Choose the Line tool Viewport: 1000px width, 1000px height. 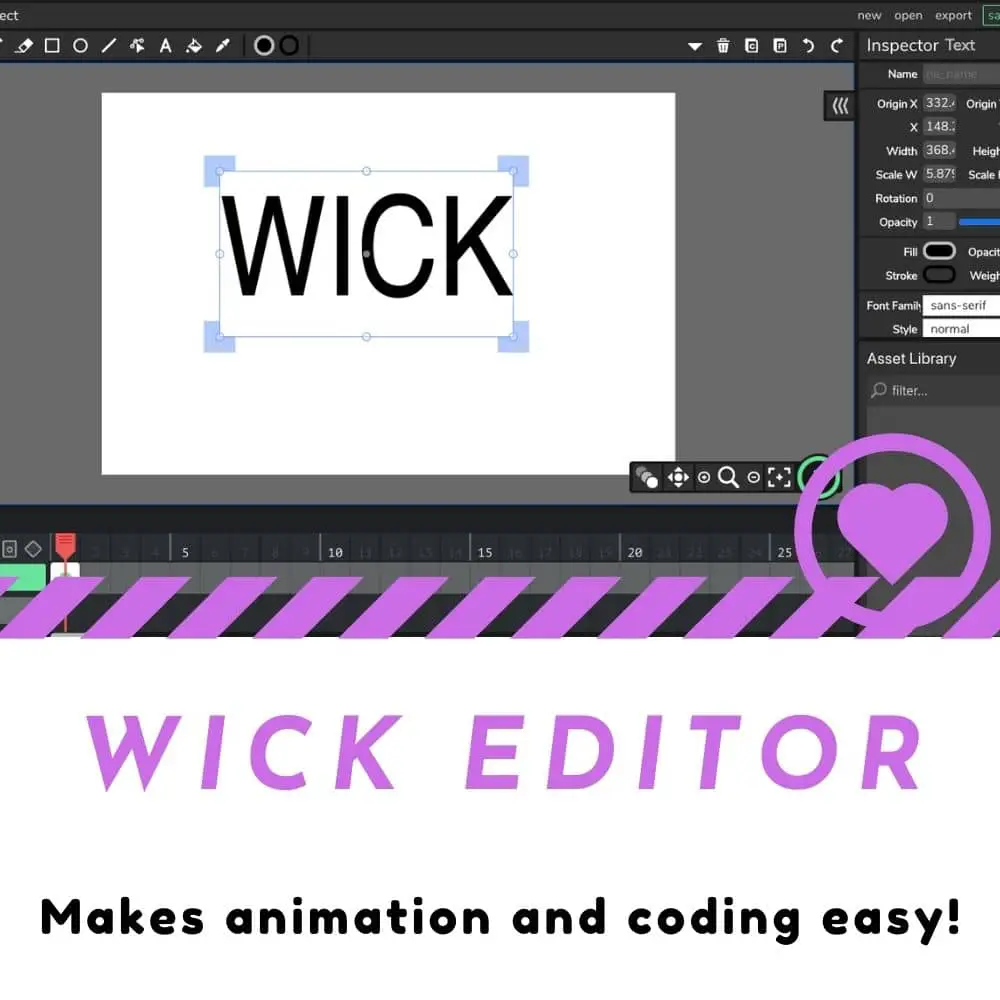[108, 46]
